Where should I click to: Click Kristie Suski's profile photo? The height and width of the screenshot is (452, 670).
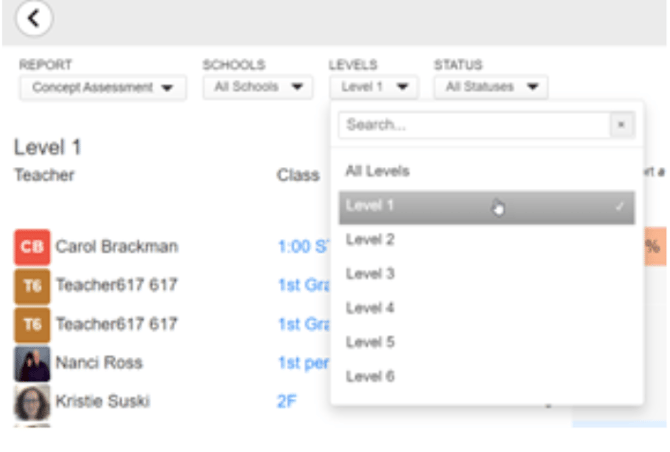pyautogui.click(x=31, y=401)
